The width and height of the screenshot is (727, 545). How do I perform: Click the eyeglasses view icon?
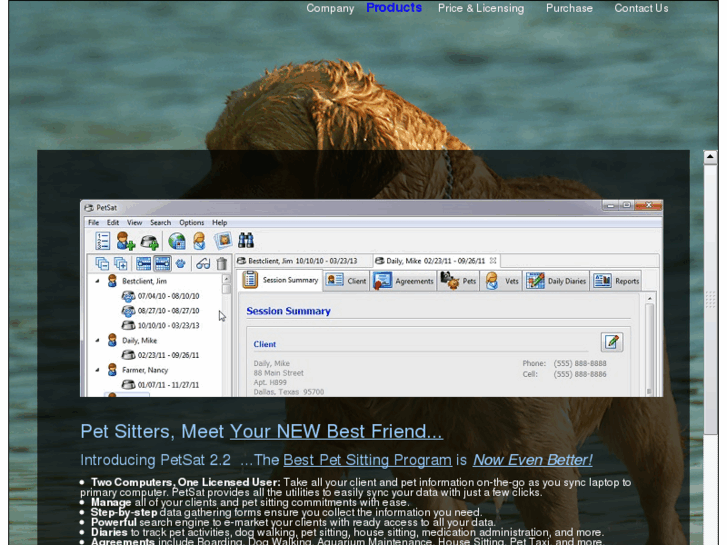tap(203, 264)
